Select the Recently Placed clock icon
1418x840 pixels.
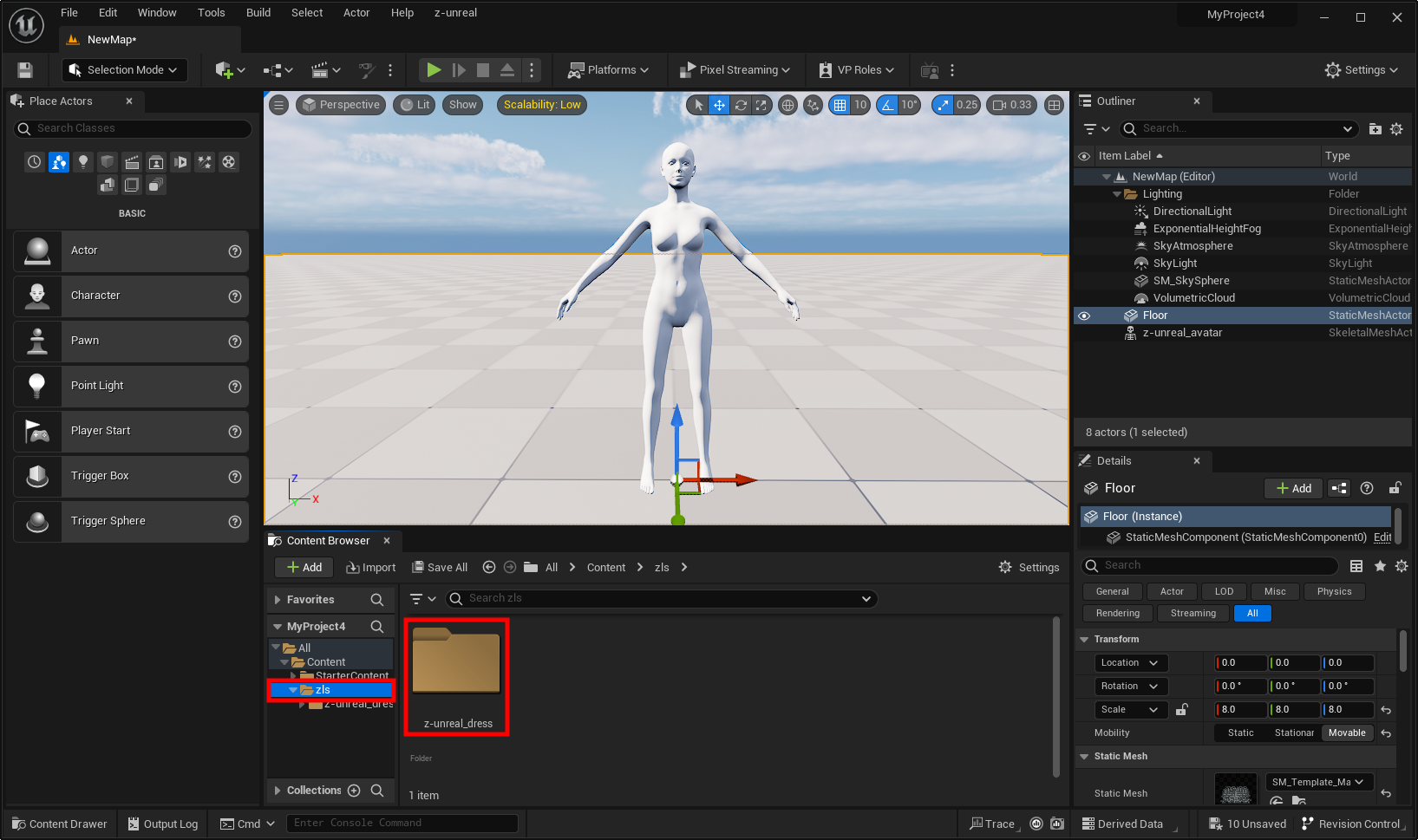coord(34,162)
